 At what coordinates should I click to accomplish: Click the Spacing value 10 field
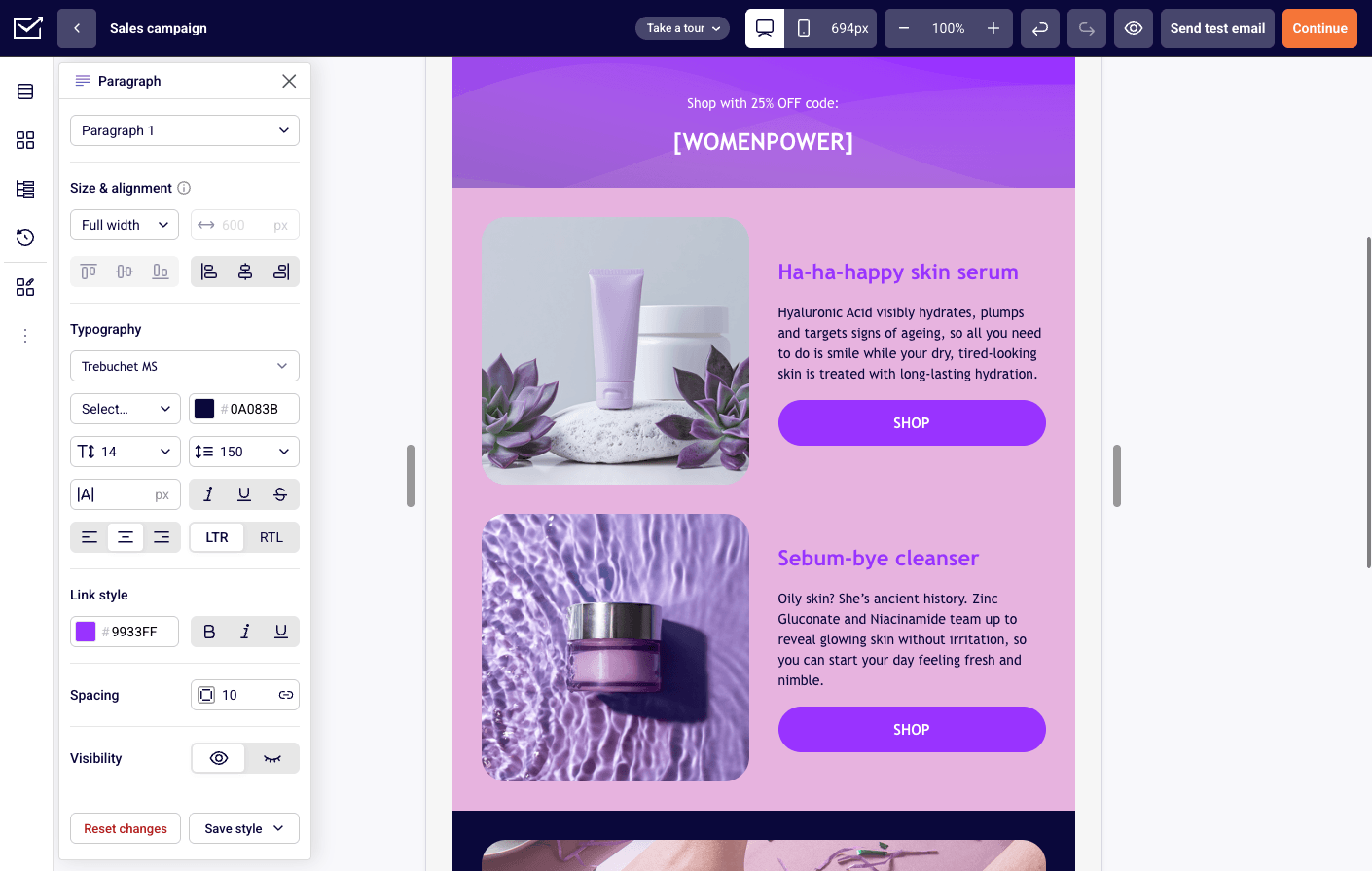point(245,695)
